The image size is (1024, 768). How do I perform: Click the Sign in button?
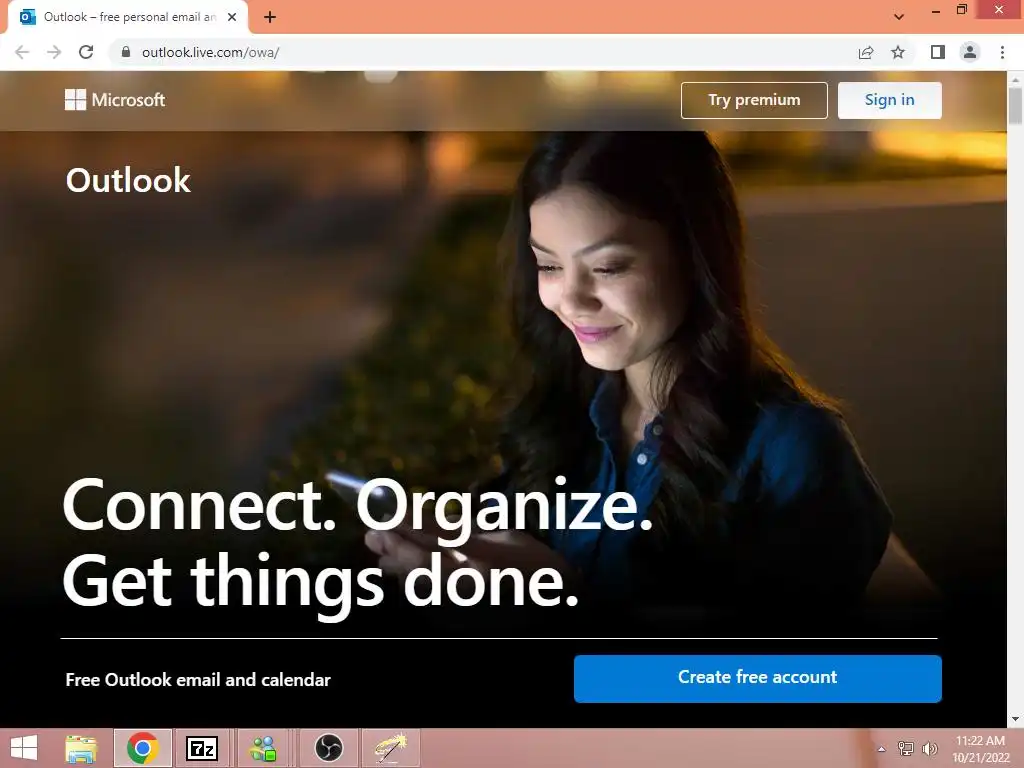point(889,100)
